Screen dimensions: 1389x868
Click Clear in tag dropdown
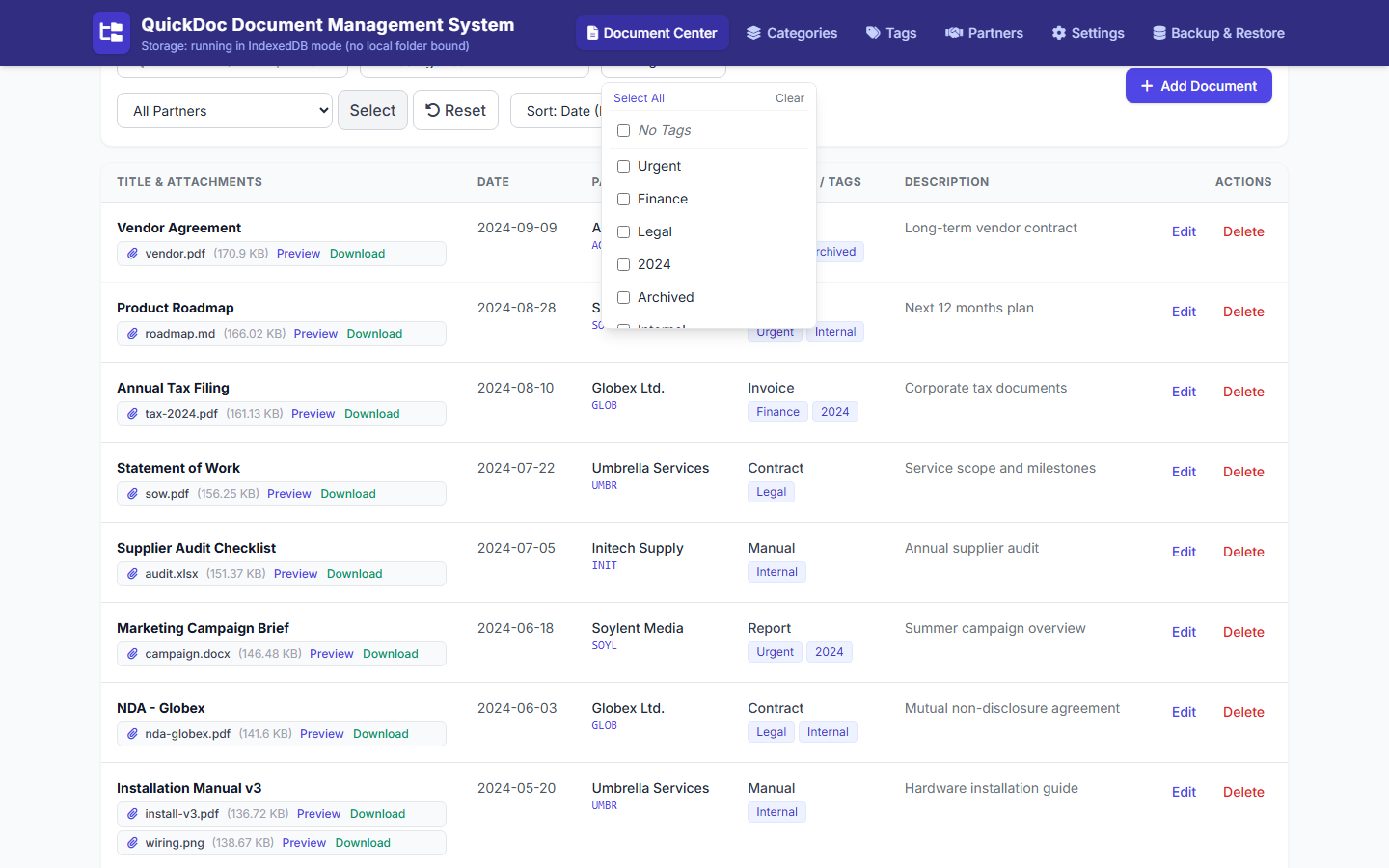(x=790, y=98)
